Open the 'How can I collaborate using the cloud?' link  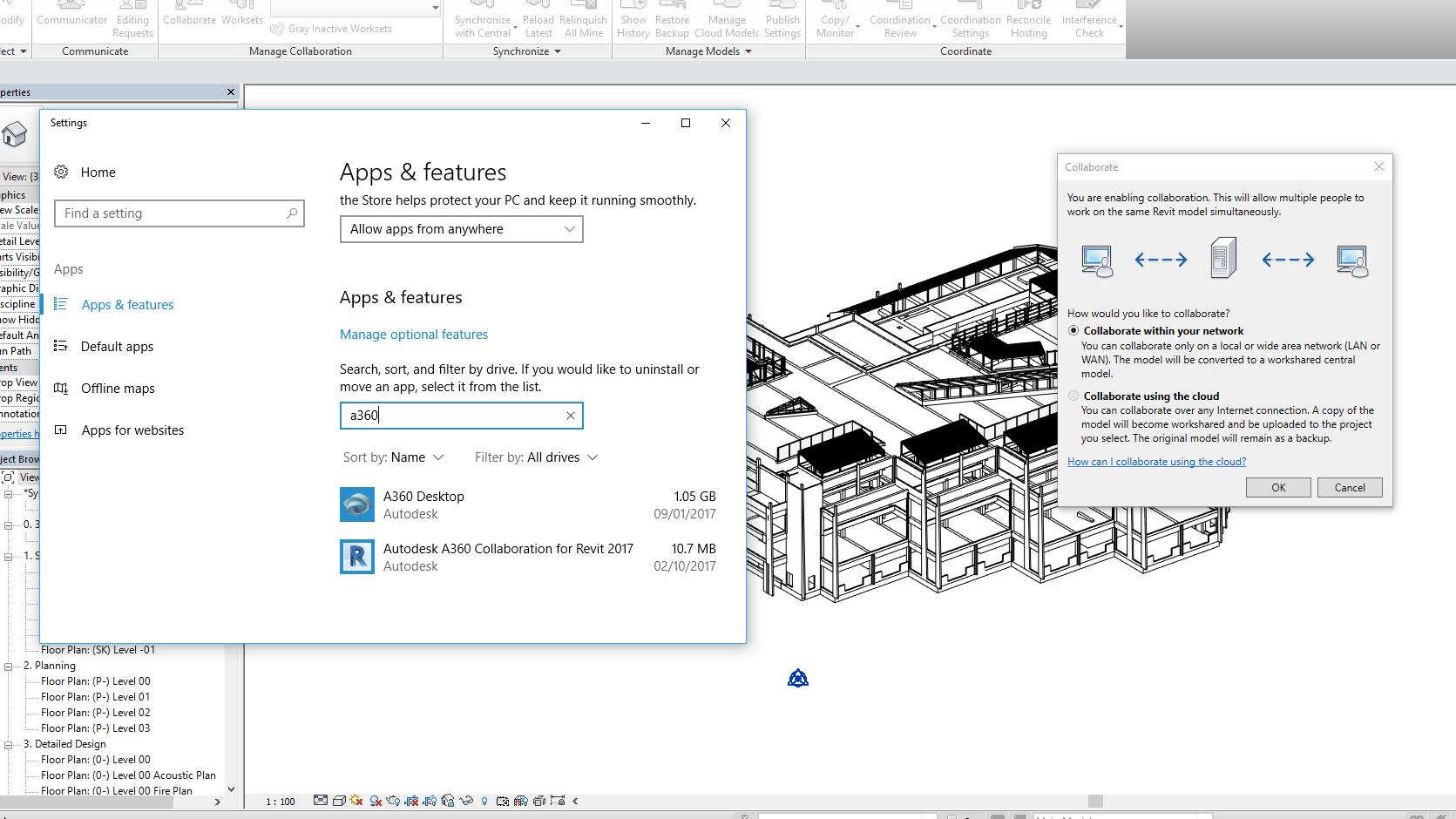tap(1156, 461)
